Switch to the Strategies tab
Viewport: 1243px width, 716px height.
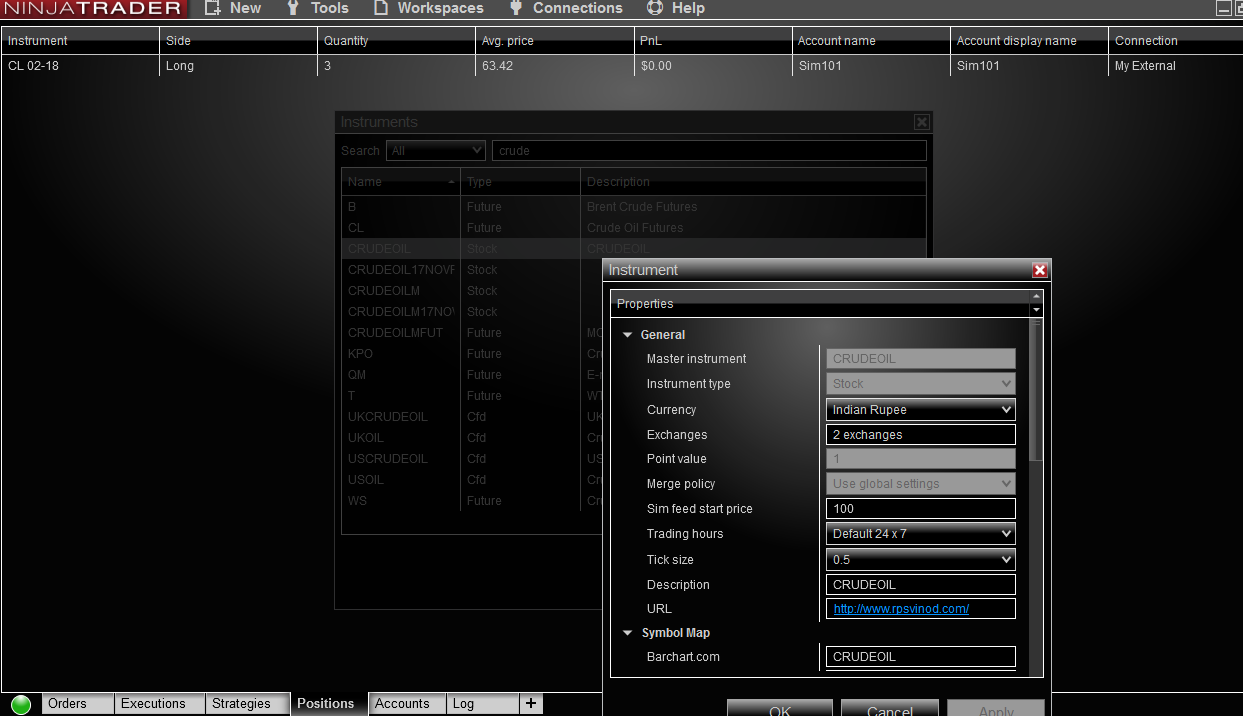(248, 704)
